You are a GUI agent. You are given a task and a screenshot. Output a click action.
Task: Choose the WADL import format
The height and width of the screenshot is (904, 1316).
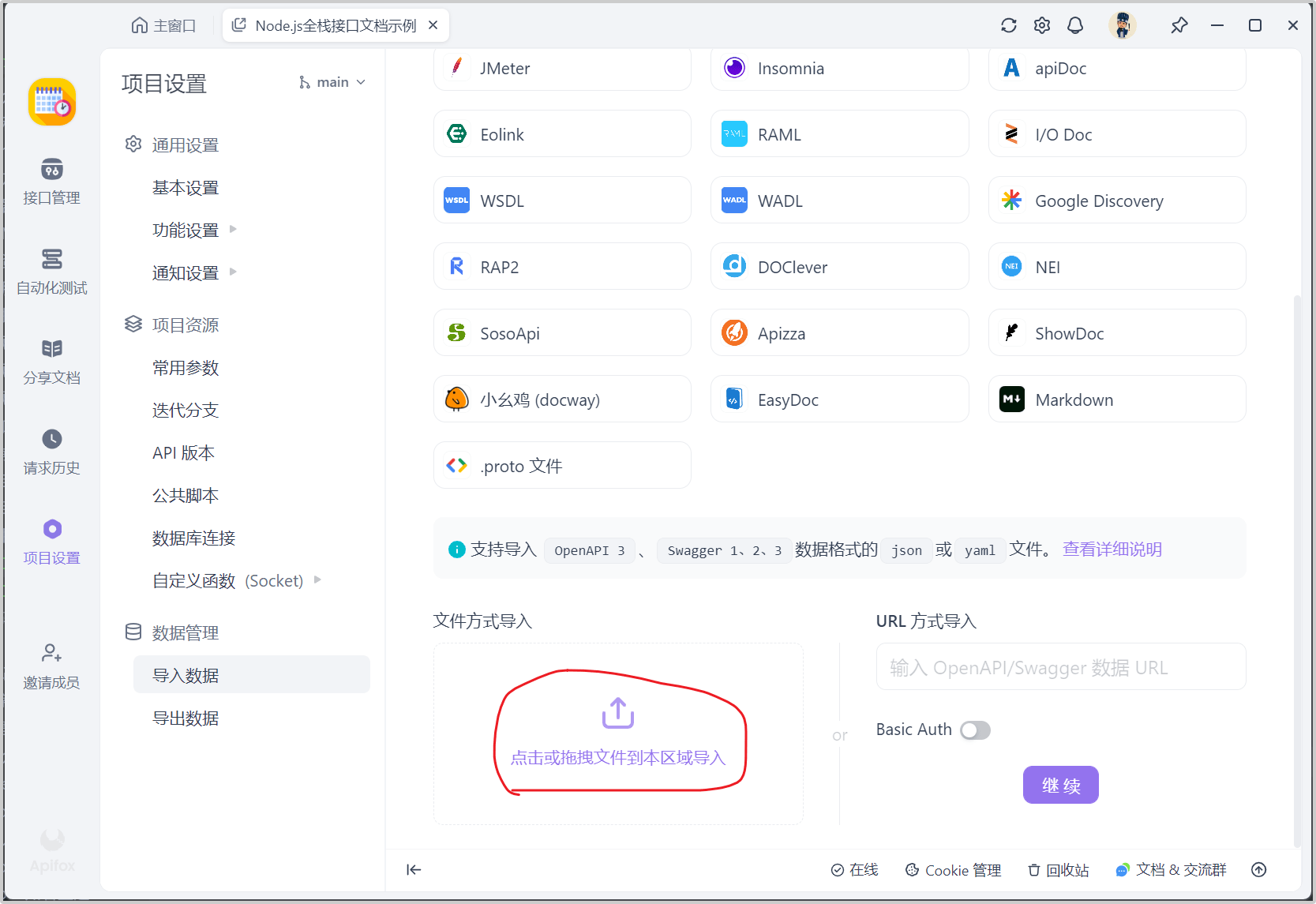[x=840, y=200]
